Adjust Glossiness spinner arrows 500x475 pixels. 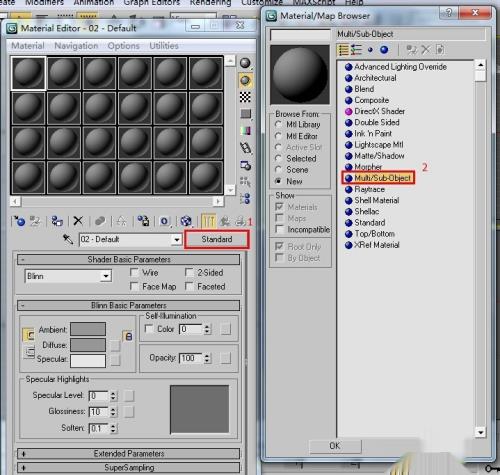(x=113, y=412)
